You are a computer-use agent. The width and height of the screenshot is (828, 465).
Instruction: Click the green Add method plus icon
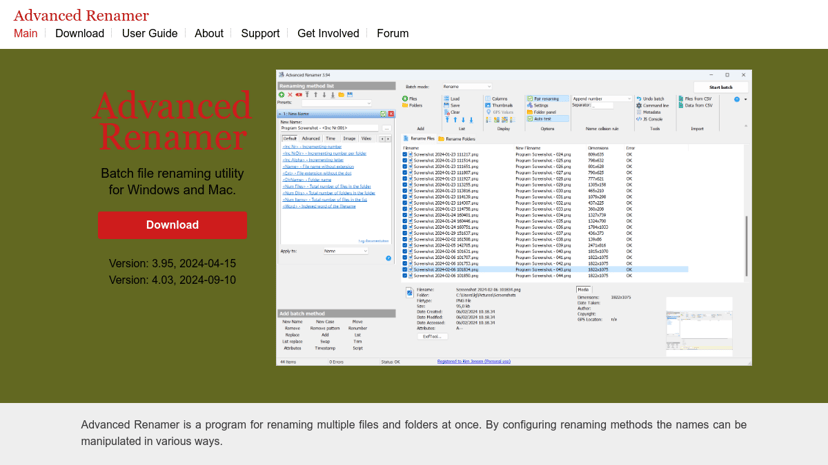(x=281, y=95)
